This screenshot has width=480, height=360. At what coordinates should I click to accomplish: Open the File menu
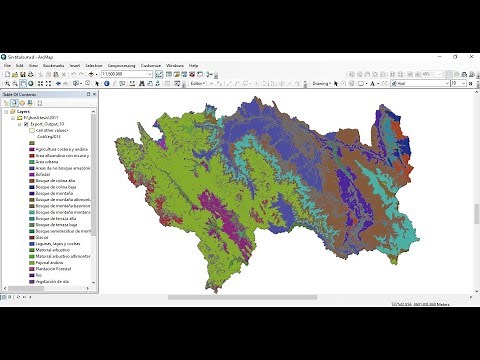click(7, 66)
